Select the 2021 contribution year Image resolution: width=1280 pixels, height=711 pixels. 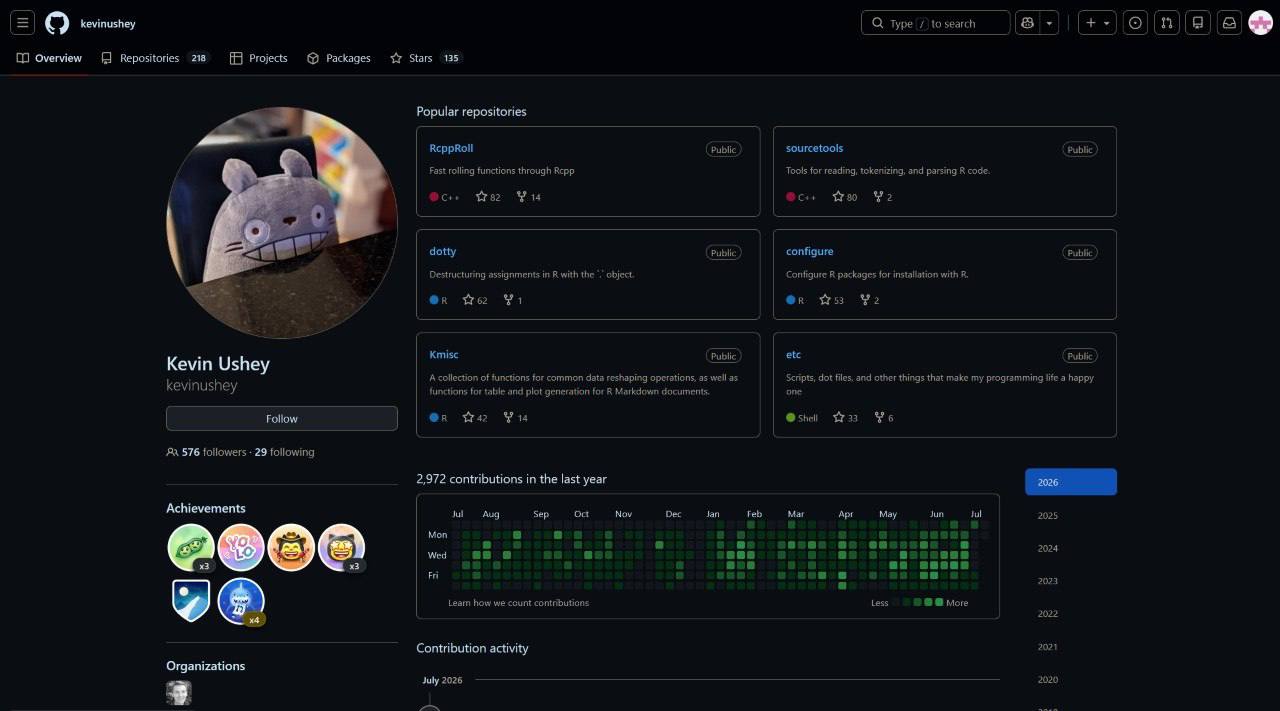(x=1071, y=647)
